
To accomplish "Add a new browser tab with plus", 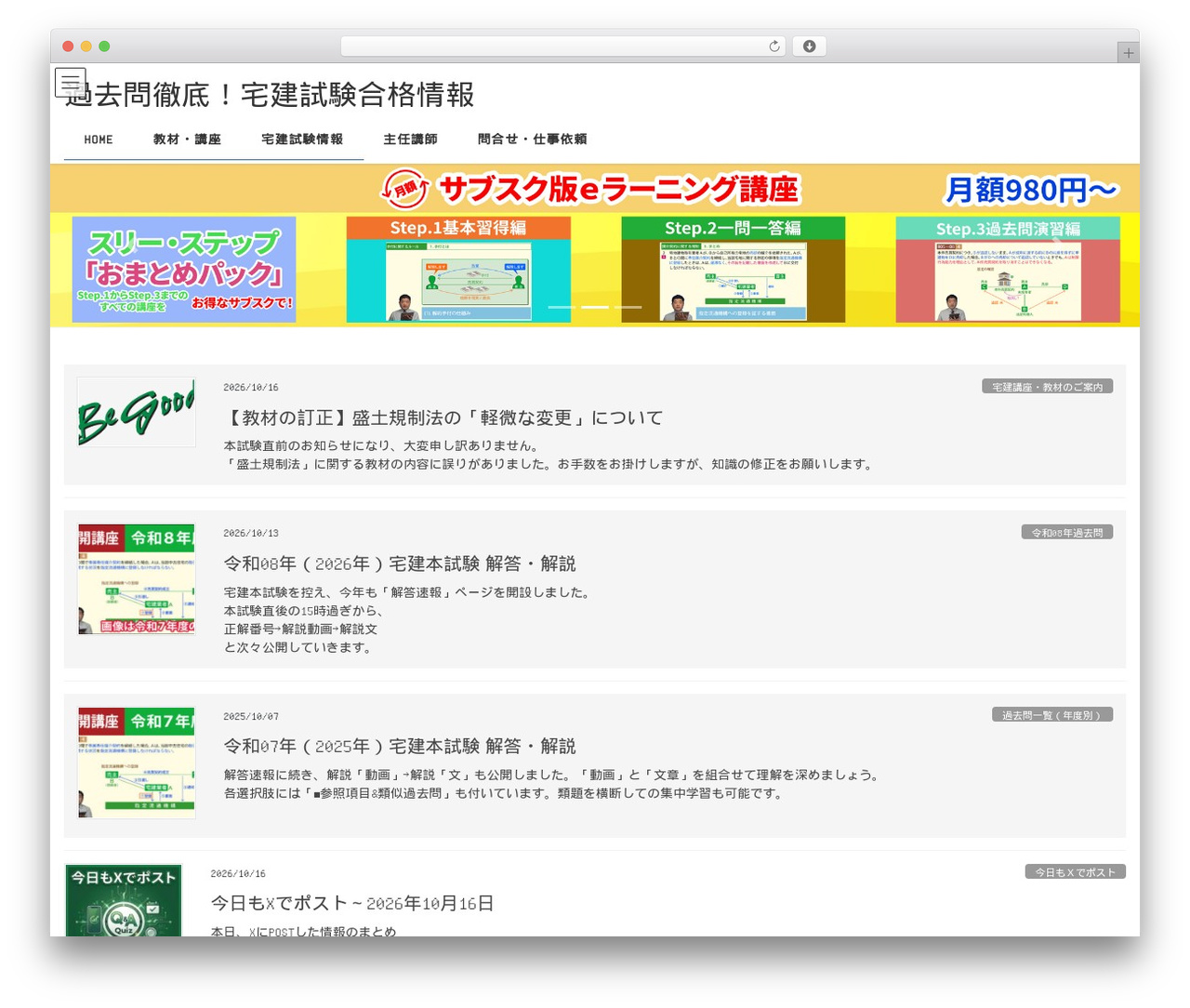I will (x=1128, y=53).
